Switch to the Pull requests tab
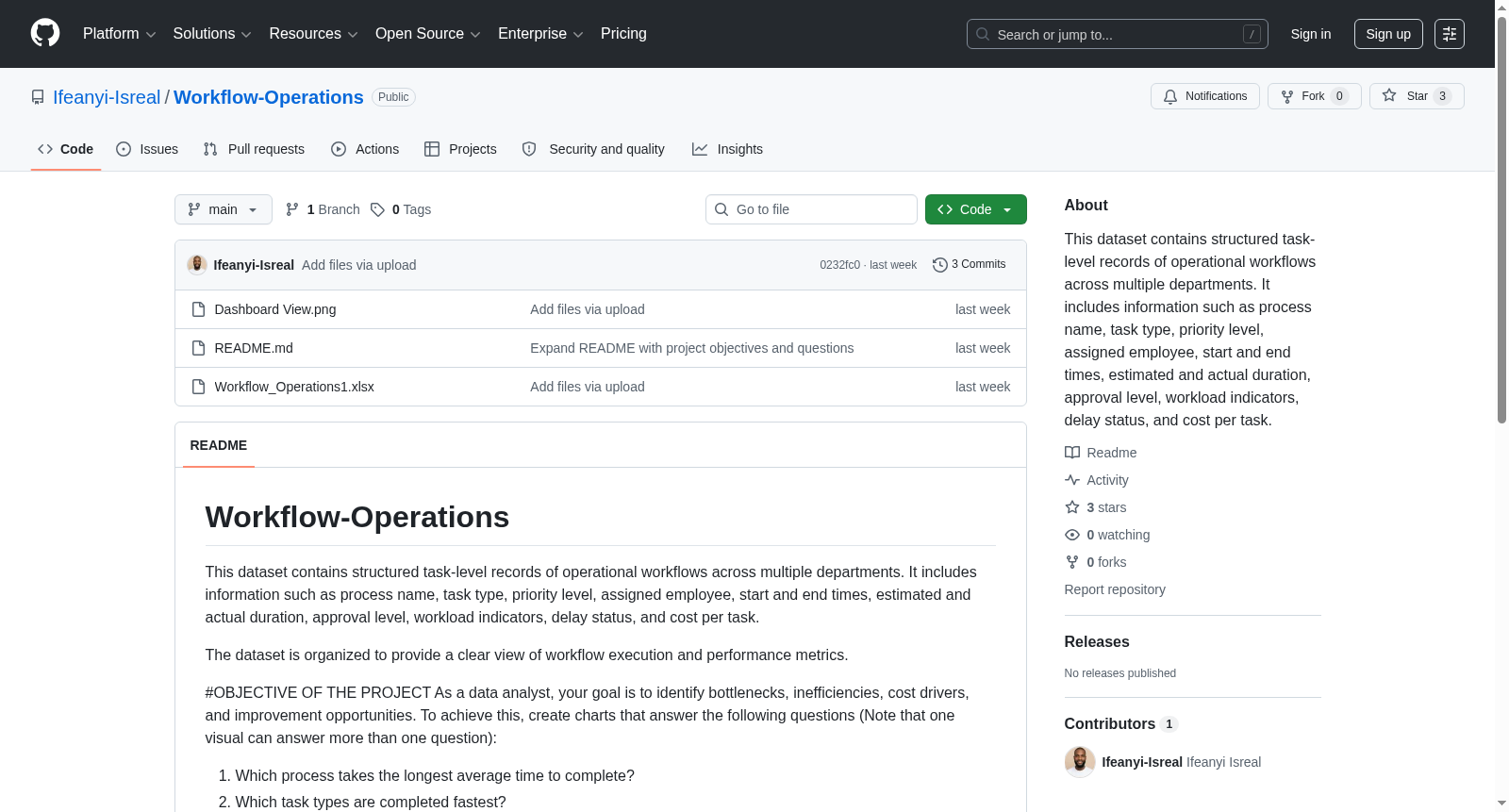The width and height of the screenshot is (1509, 812). [x=254, y=149]
